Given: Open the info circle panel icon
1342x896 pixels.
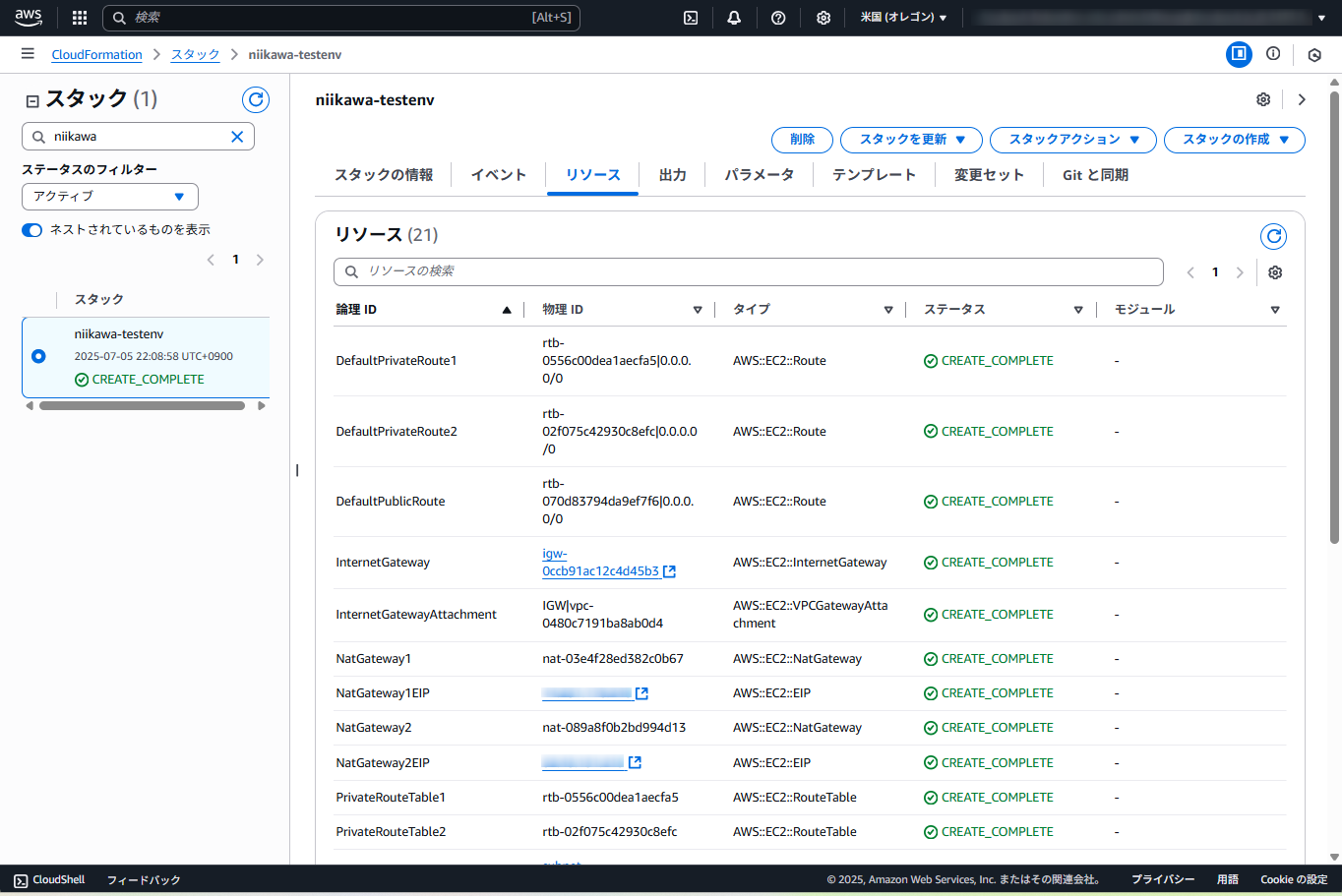Looking at the screenshot, I should tap(1273, 54).
